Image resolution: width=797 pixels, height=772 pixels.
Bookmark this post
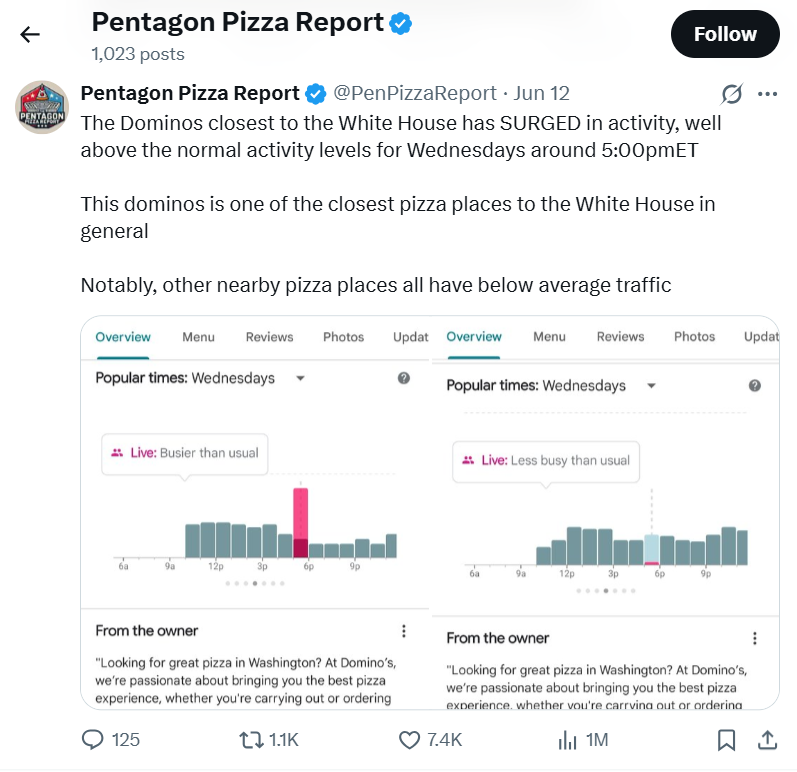tap(727, 740)
